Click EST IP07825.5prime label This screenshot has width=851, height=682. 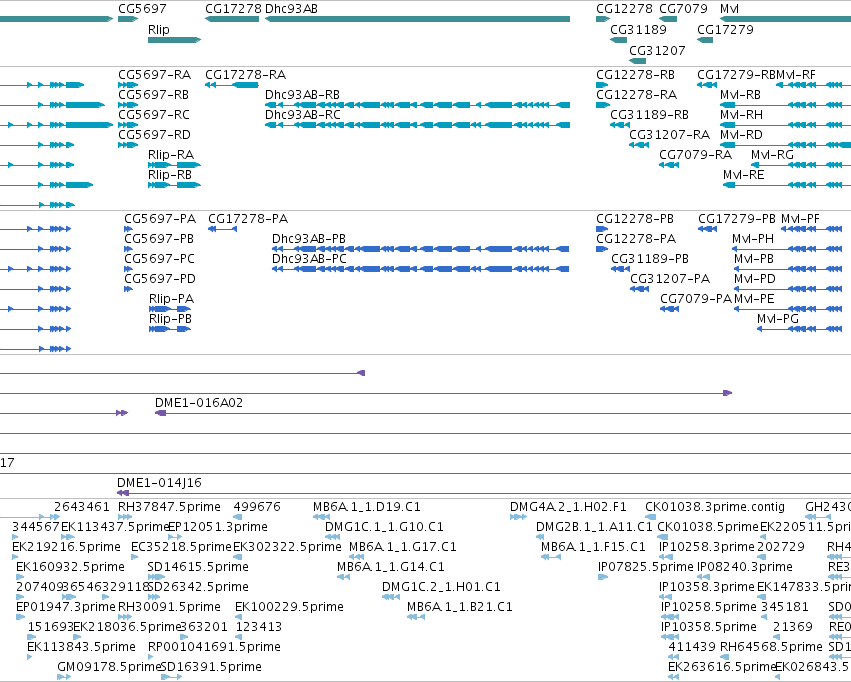[646, 567]
